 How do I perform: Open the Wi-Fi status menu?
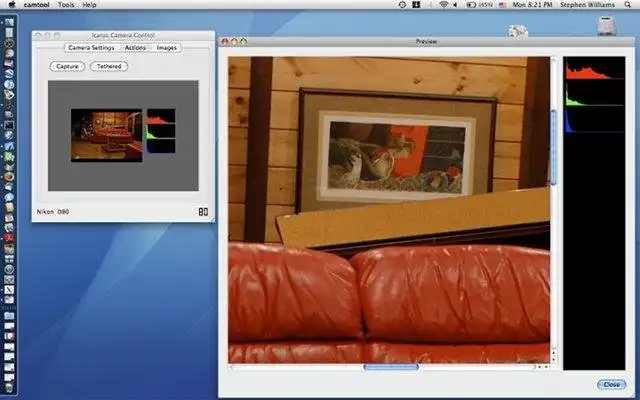point(444,5)
